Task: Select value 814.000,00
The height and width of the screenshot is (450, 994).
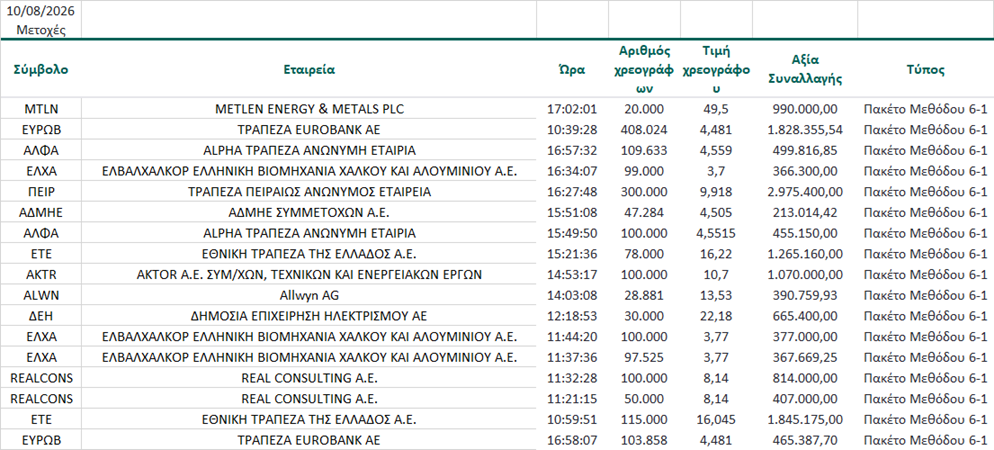Action: (805, 378)
